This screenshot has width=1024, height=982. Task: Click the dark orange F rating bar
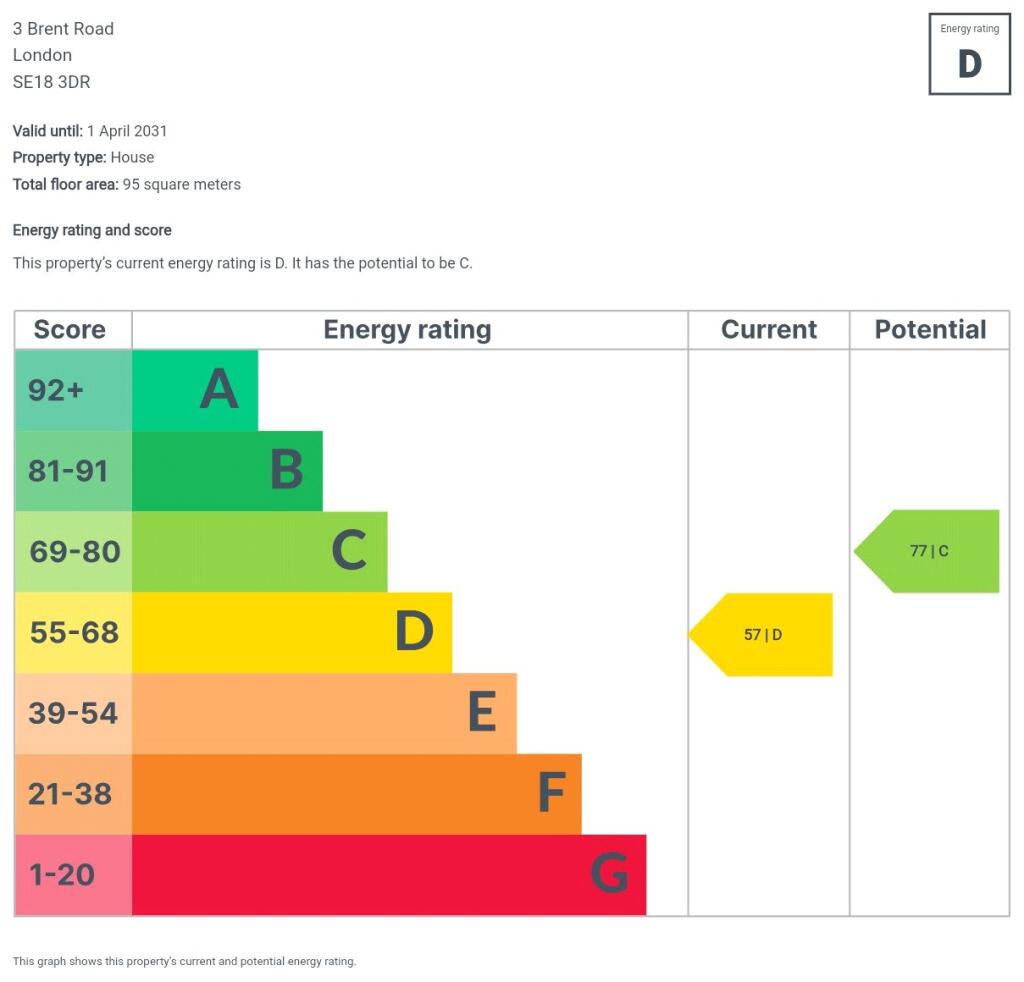tap(356, 794)
